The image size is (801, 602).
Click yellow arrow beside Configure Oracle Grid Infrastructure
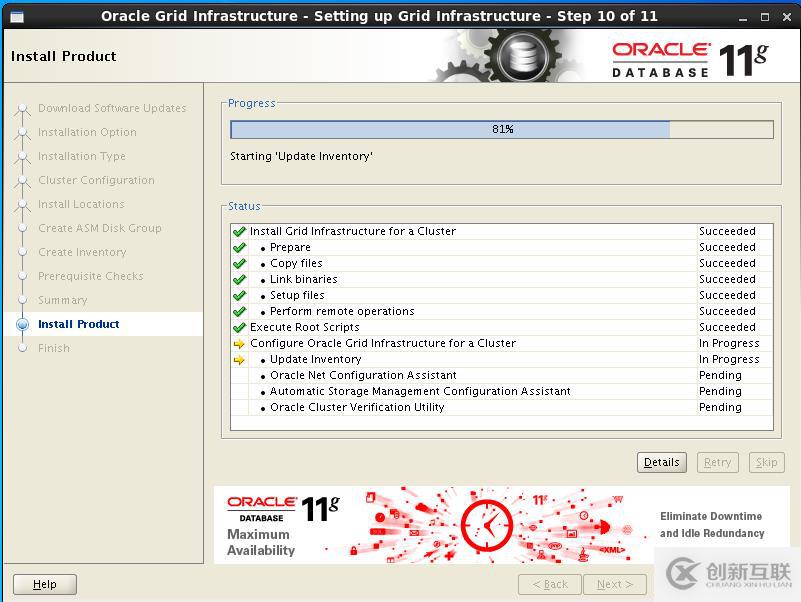tap(239, 344)
